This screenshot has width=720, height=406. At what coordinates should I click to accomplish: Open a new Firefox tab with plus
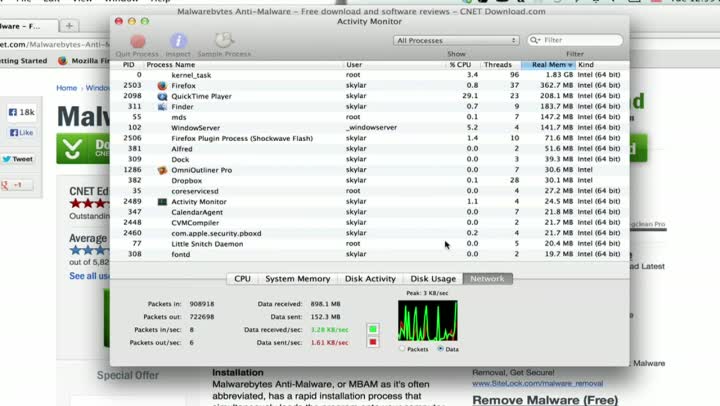(69, 26)
